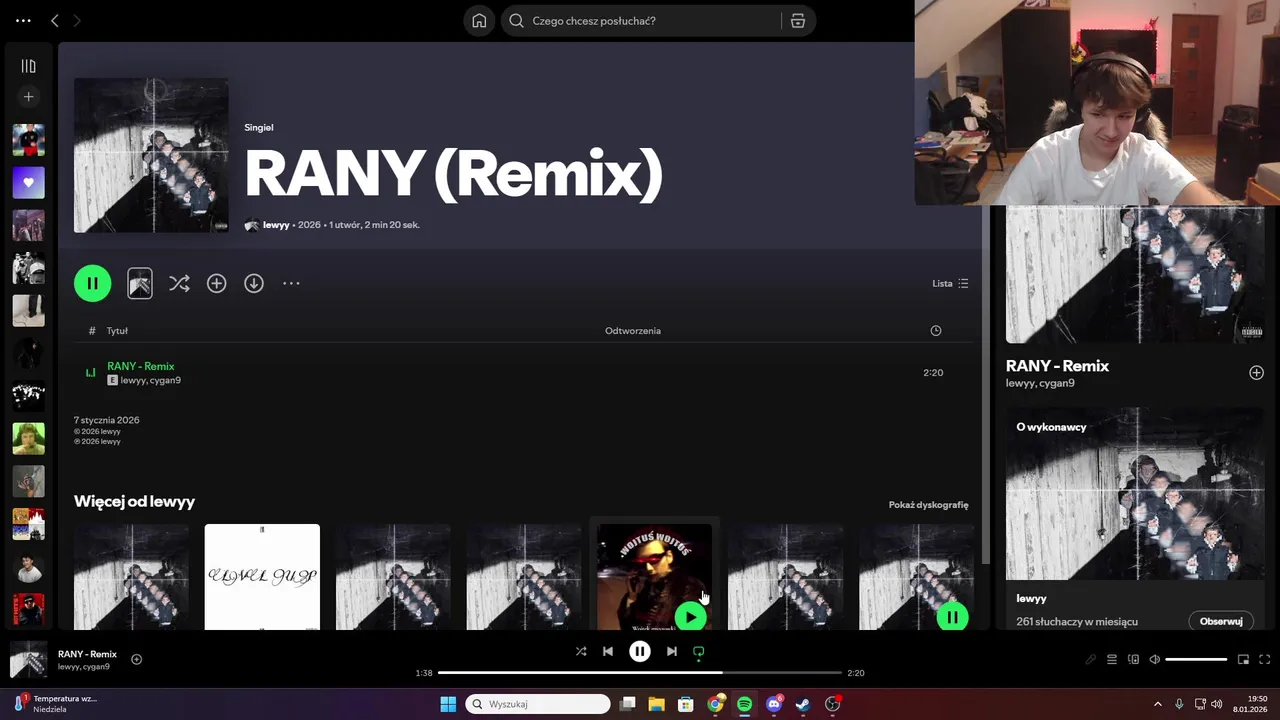Add RANY - Remix to Liked Songs in sidebar
Image resolution: width=1280 pixels, height=720 pixels.
point(1256,372)
